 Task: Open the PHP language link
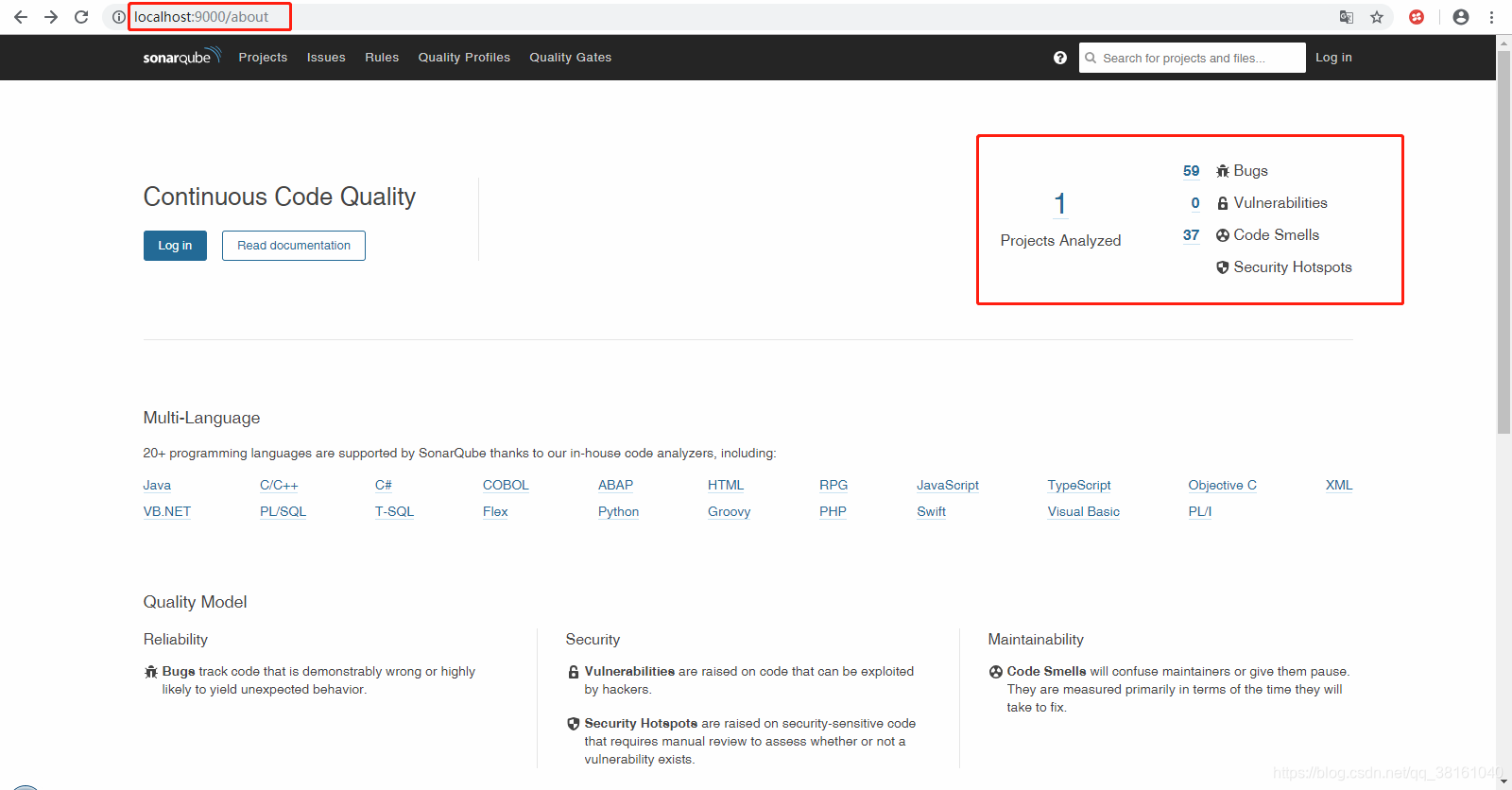tap(833, 512)
